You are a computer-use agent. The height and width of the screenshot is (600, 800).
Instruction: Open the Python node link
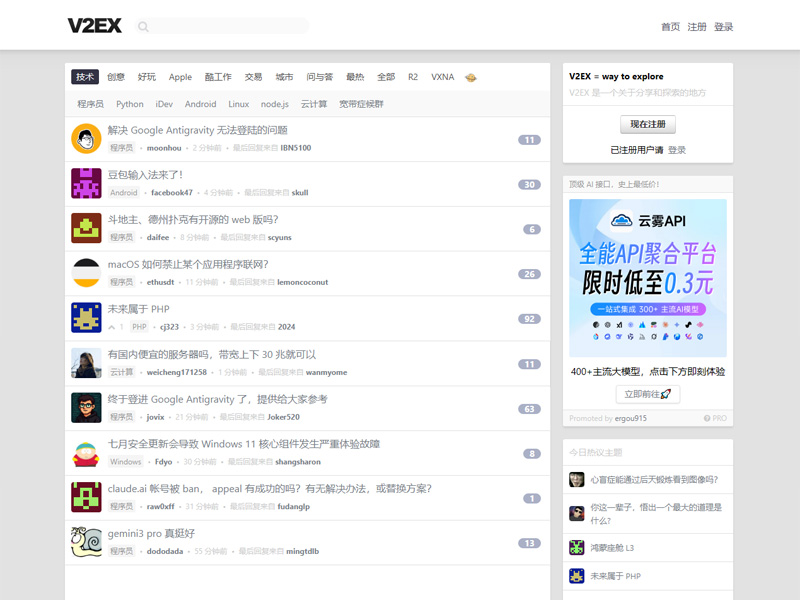pos(129,104)
